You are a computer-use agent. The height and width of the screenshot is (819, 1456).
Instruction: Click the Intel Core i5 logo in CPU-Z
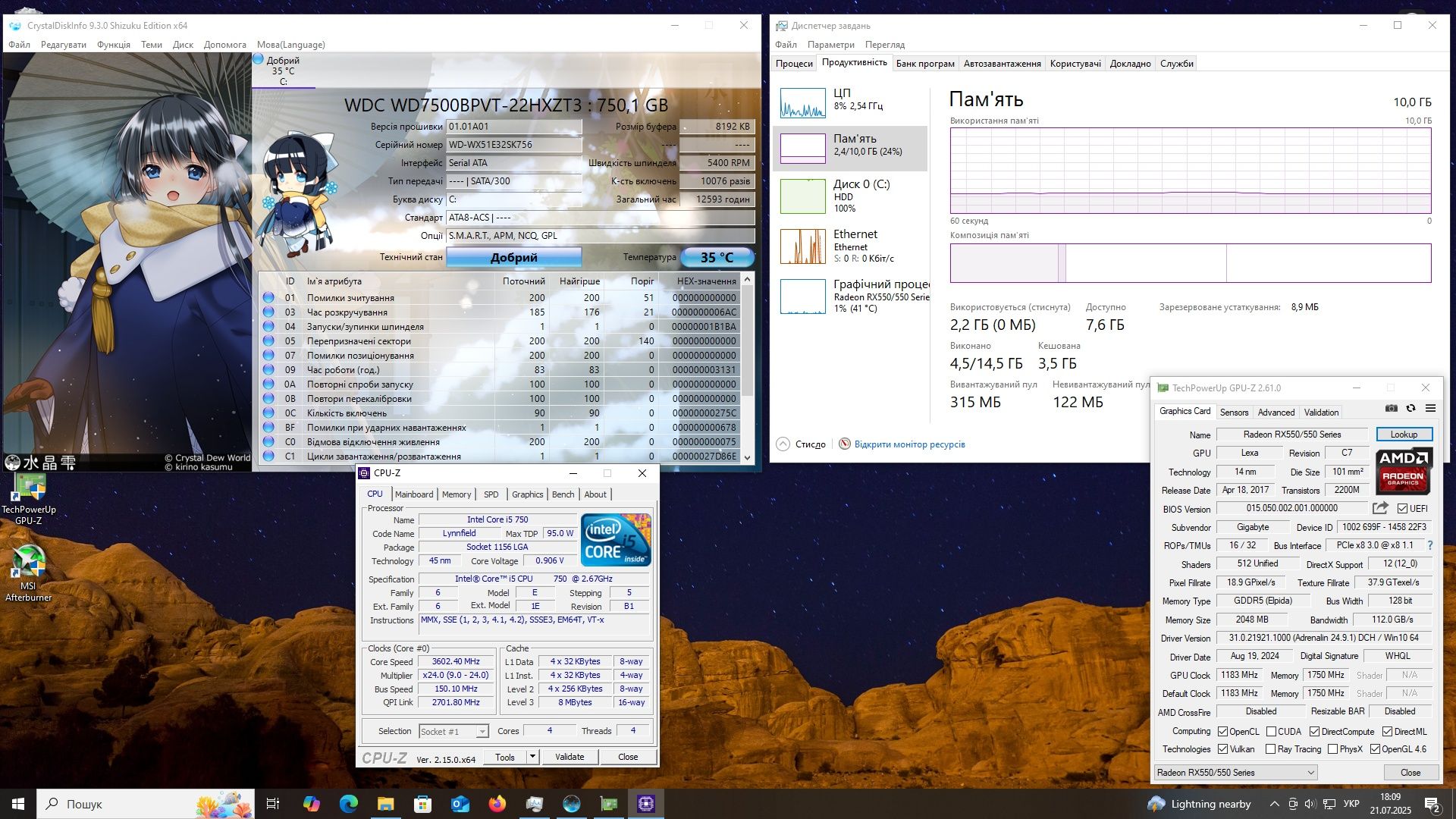(x=616, y=540)
